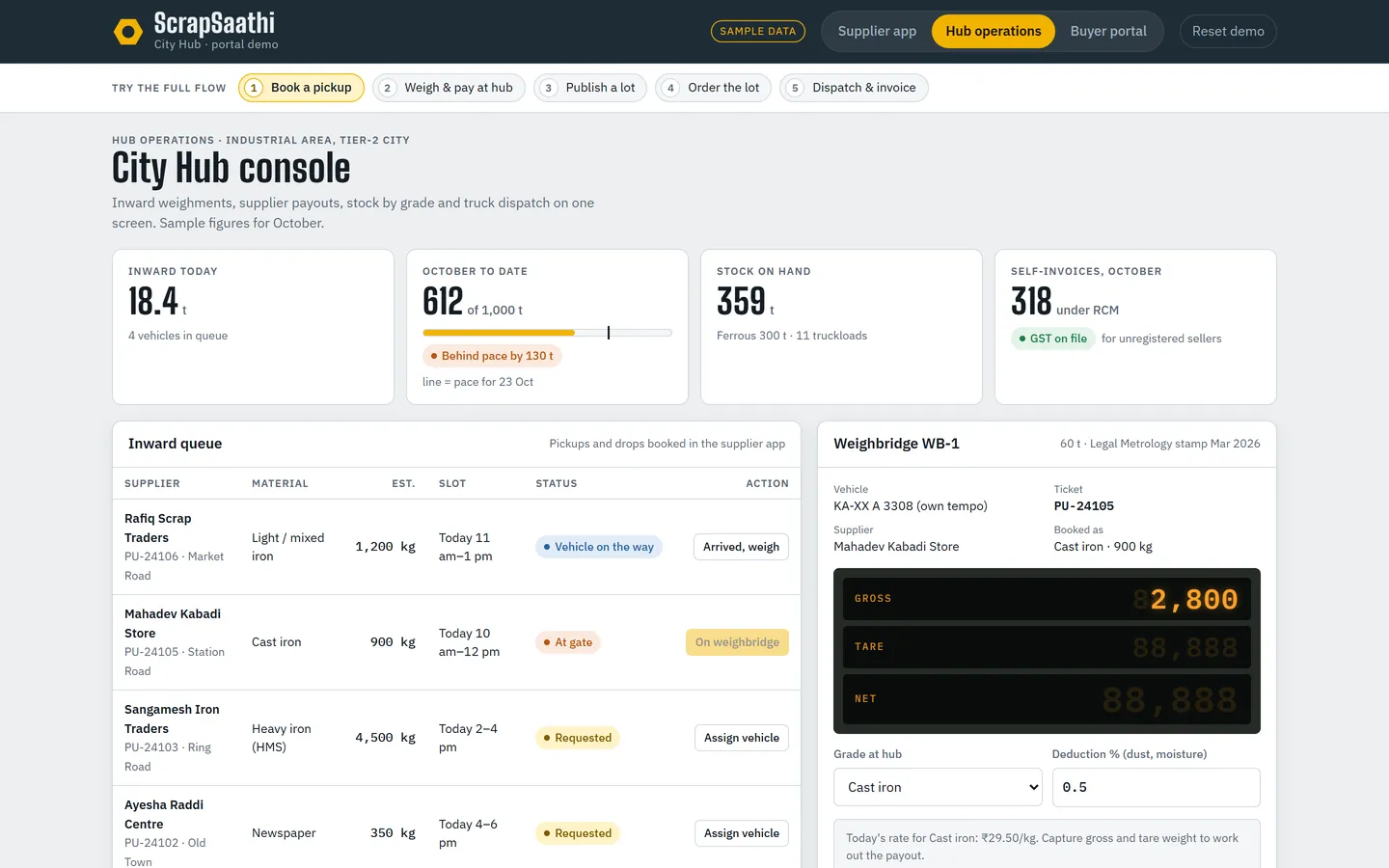Image resolution: width=1389 pixels, height=868 pixels.
Task: Click the At gate status pill
Action: (x=568, y=642)
